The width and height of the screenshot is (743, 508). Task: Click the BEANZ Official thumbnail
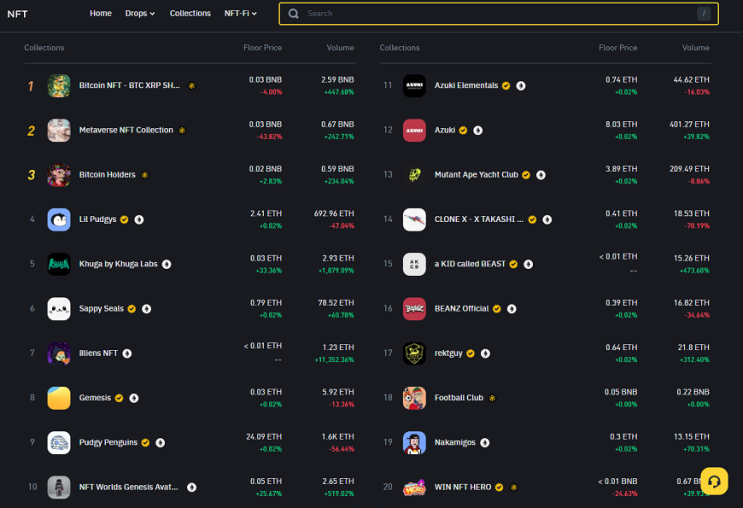tap(414, 309)
